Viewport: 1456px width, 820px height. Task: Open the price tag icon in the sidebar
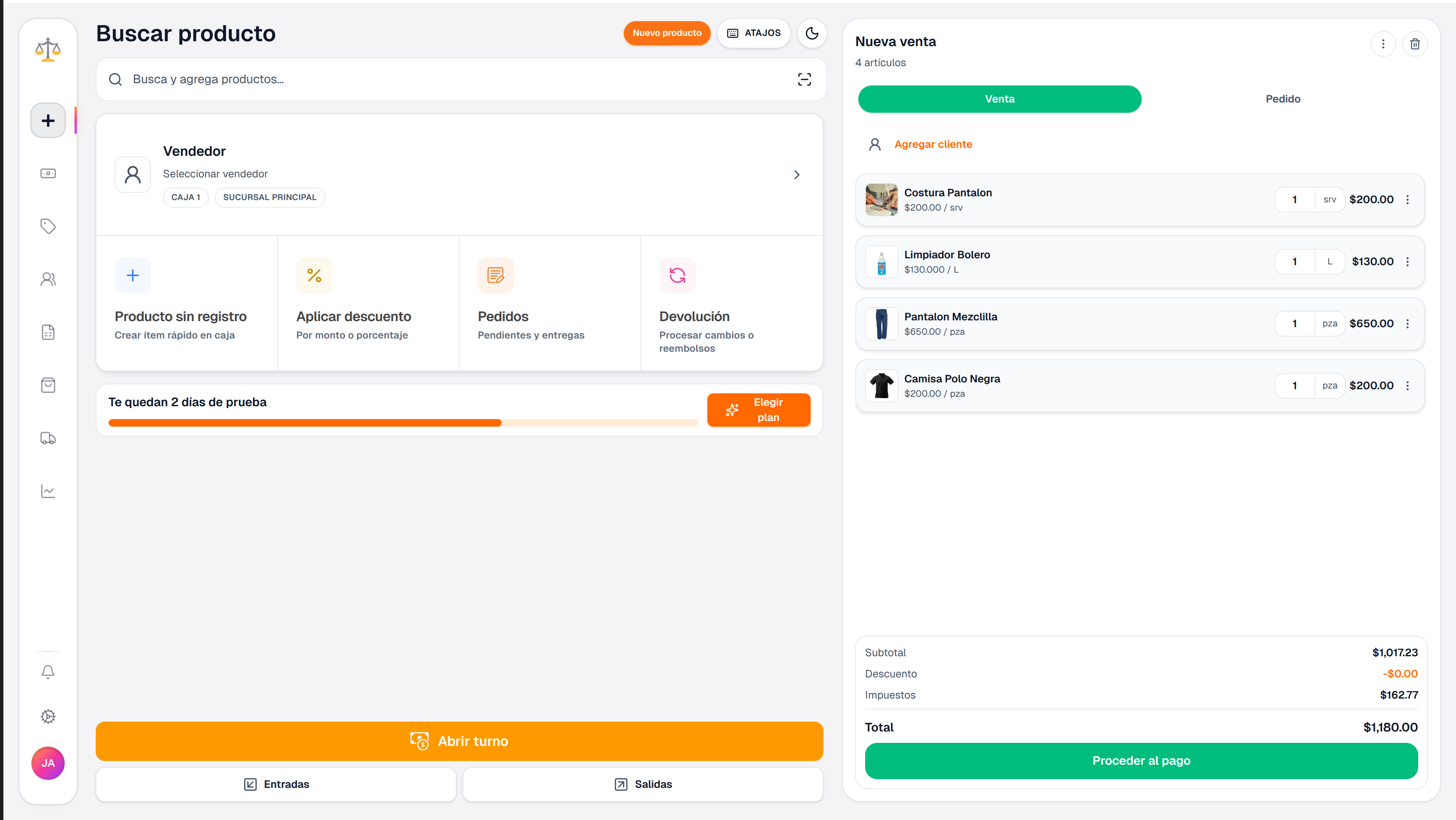(48, 226)
